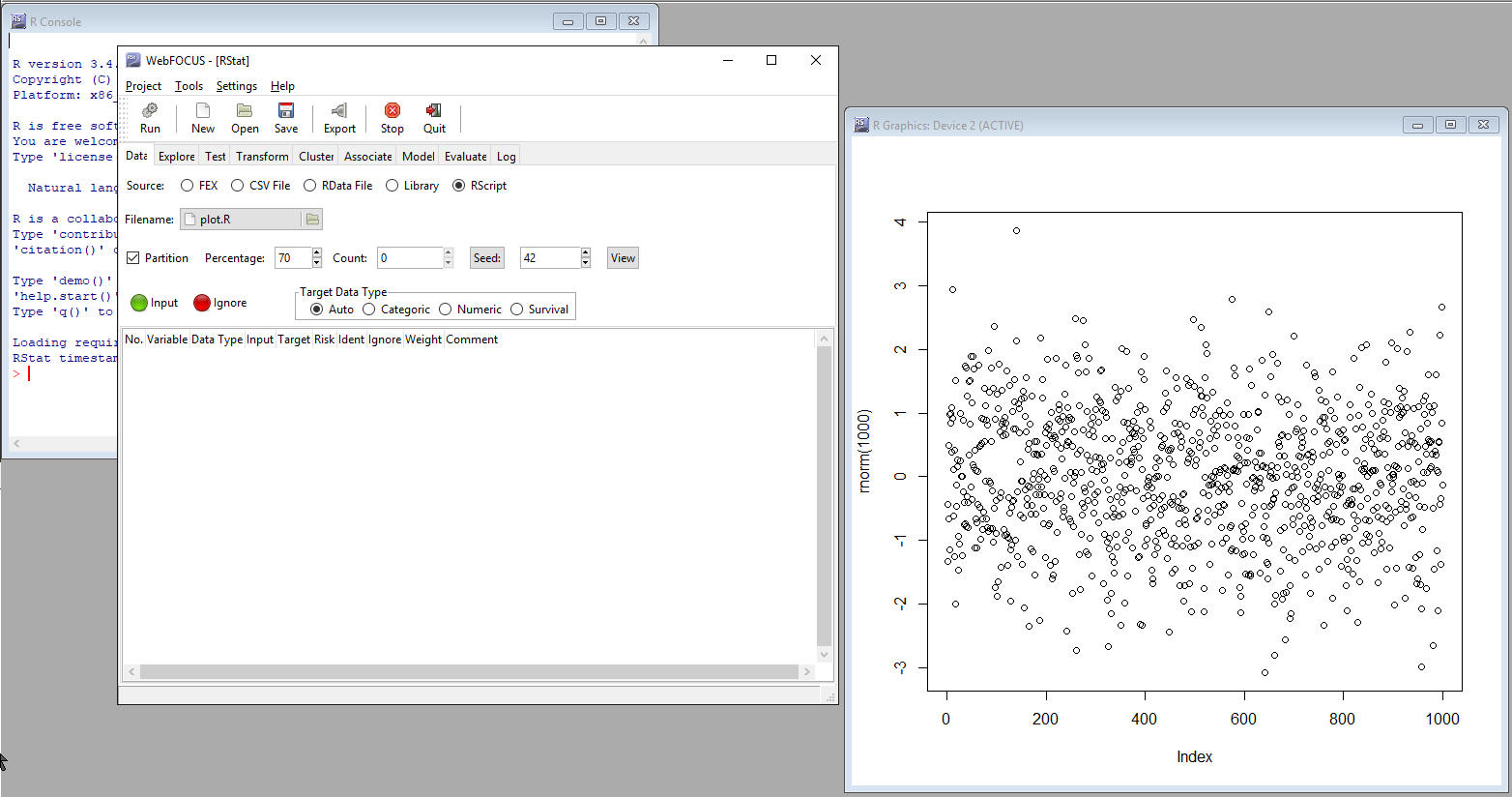Uncheck the Partition checkbox
The width and height of the screenshot is (1512, 797).
pos(133,258)
